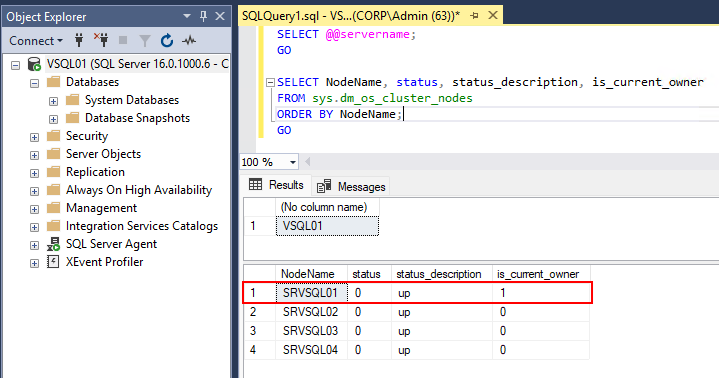Select the VSQL01 server database icon
Screen dimensions: 719x378
click(x=34, y=64)
